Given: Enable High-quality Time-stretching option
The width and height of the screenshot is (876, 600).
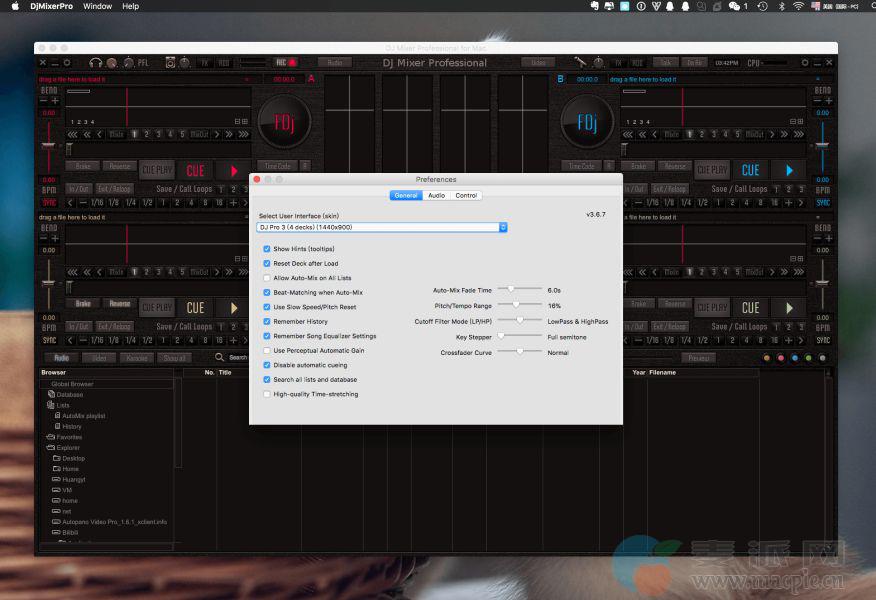Looking at the screenshot, I should (266, 394).
